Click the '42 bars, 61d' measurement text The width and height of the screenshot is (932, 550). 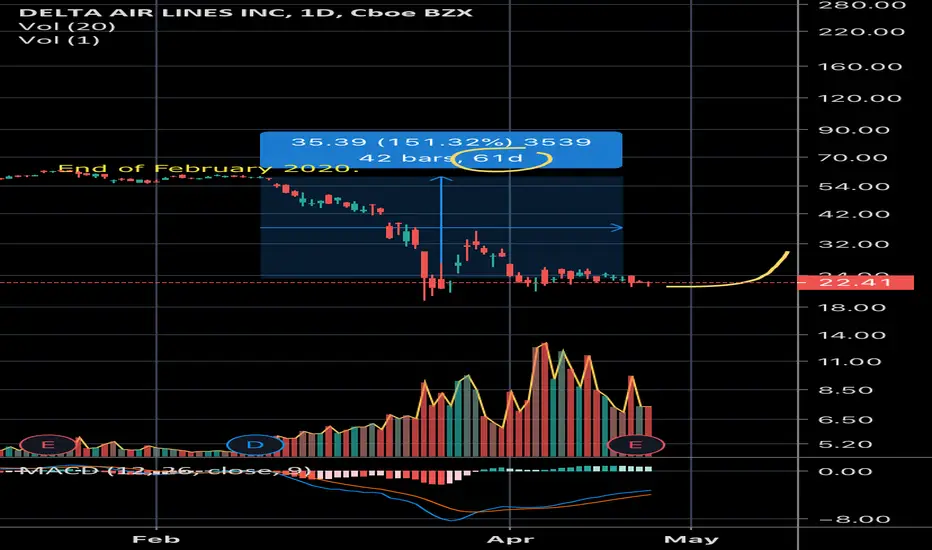(x=440, y=158)
